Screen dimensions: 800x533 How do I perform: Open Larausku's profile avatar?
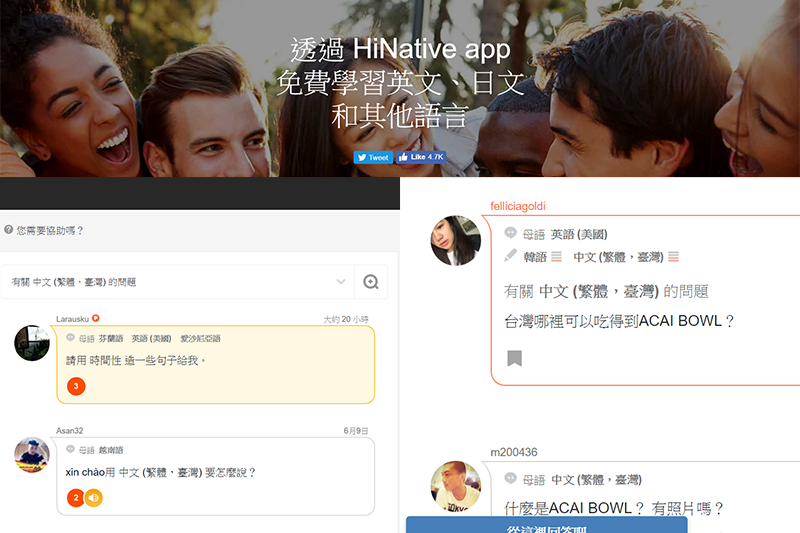coord(32,343)
